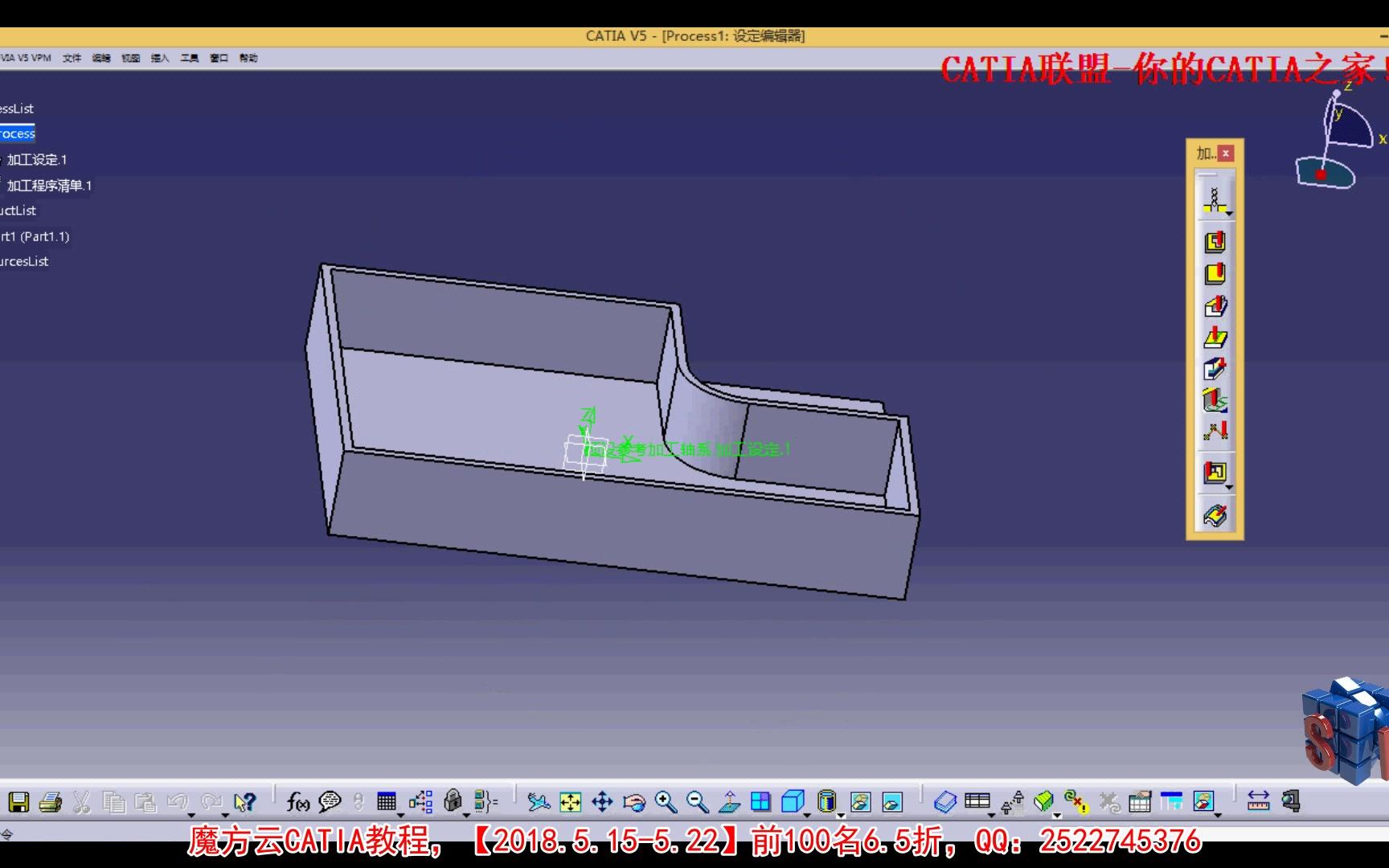Click the Print icon
Image resolution: width=1389 pixels, height=868 pixels.
coord(50,801)
